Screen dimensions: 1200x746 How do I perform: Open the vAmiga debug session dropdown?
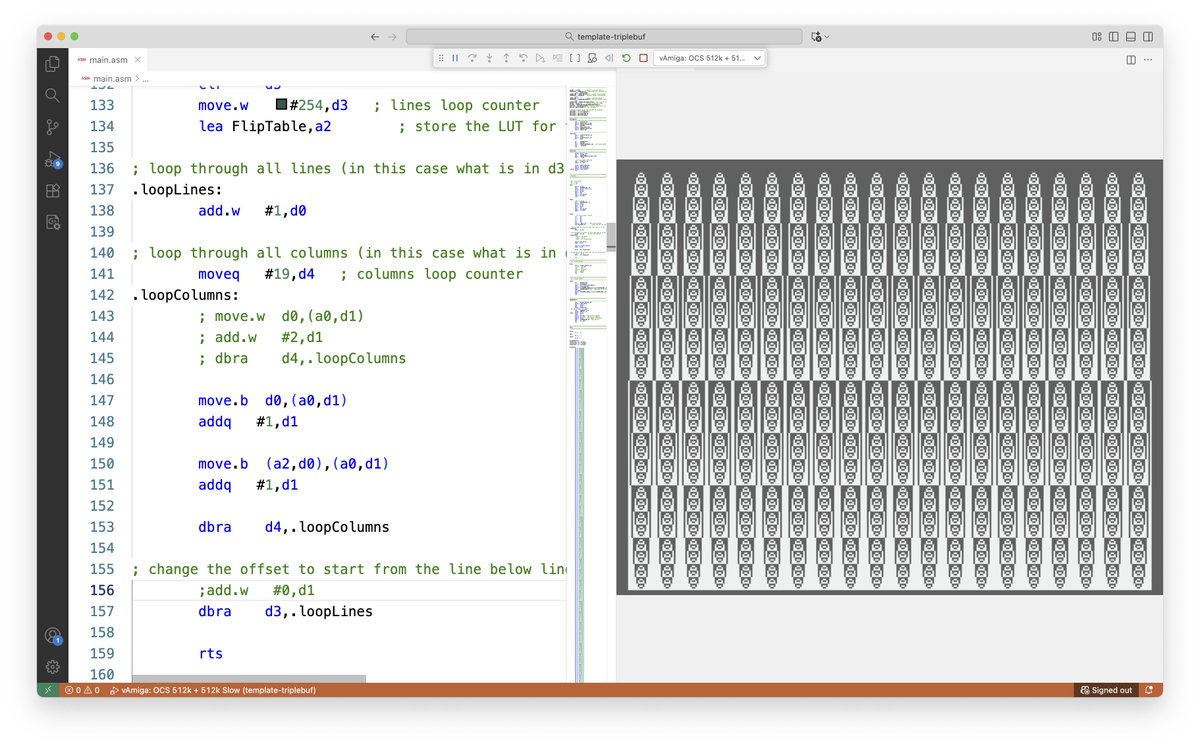(710, 59)
